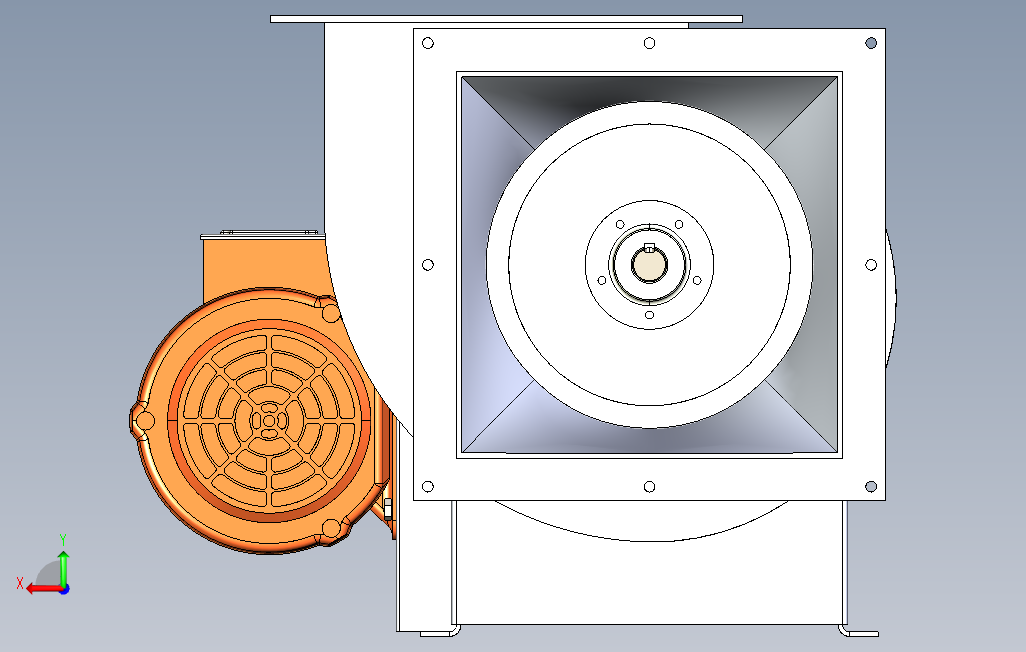This screenshot has height=652, width=1026.
Task: Select the dark top-right bolt hole of the flange
Action: [871, 43]
